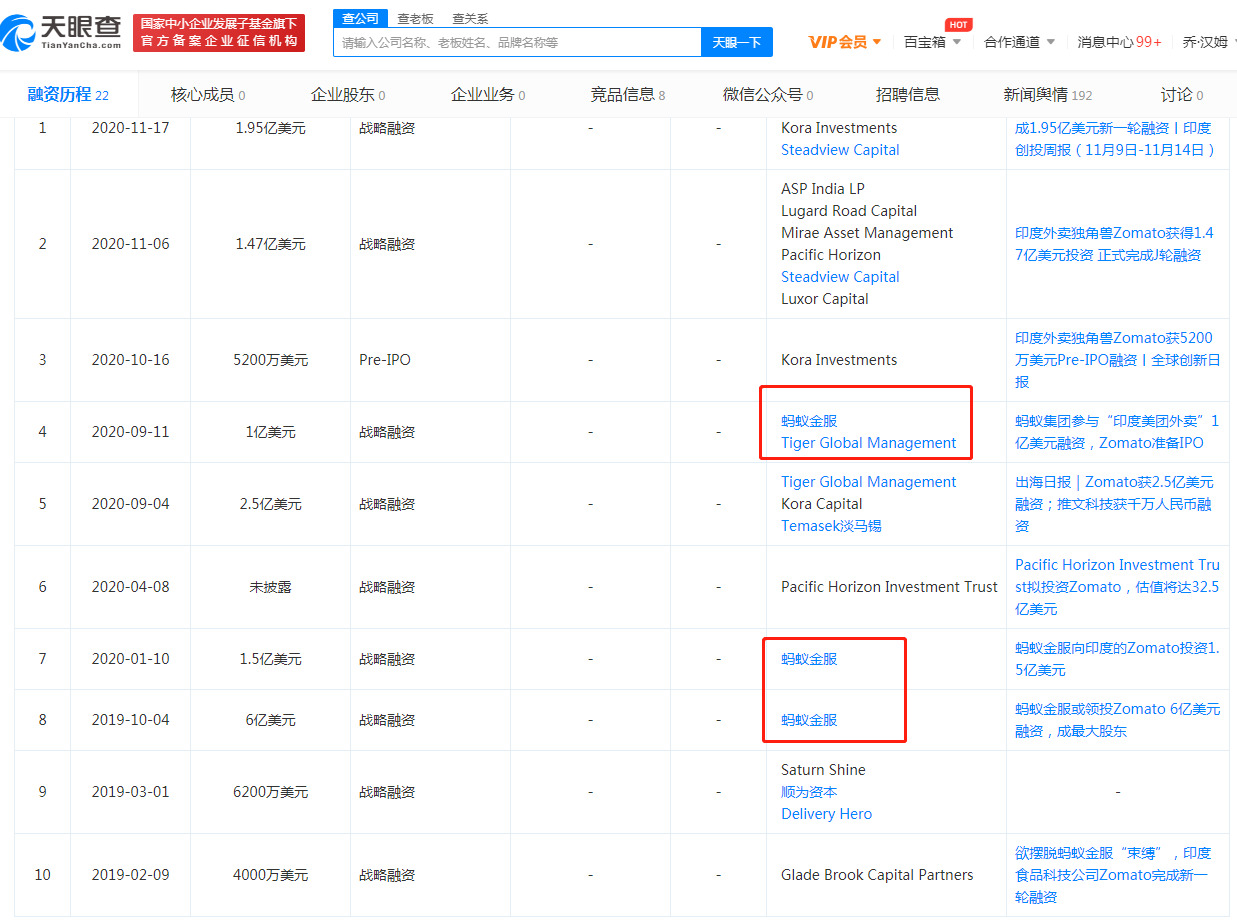The image size is (1237, 923).
Task: Click the 天眼一下 search button
Action: pos(737,42)
